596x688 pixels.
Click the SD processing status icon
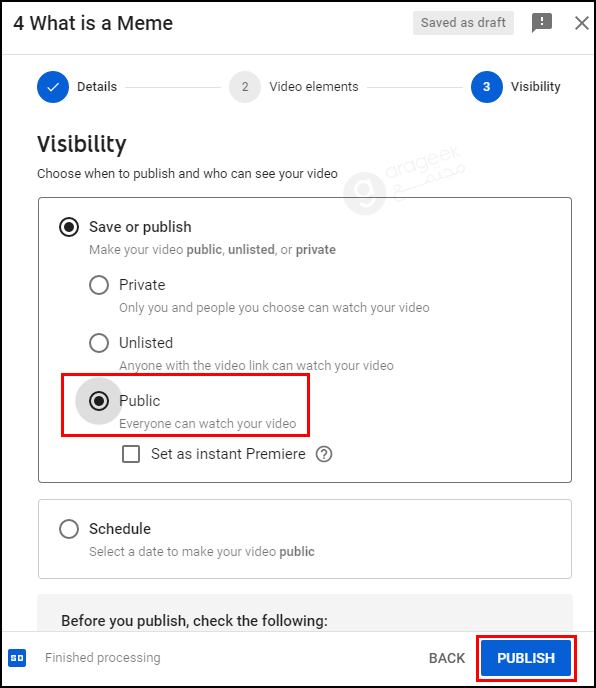(x=17, y=658)
